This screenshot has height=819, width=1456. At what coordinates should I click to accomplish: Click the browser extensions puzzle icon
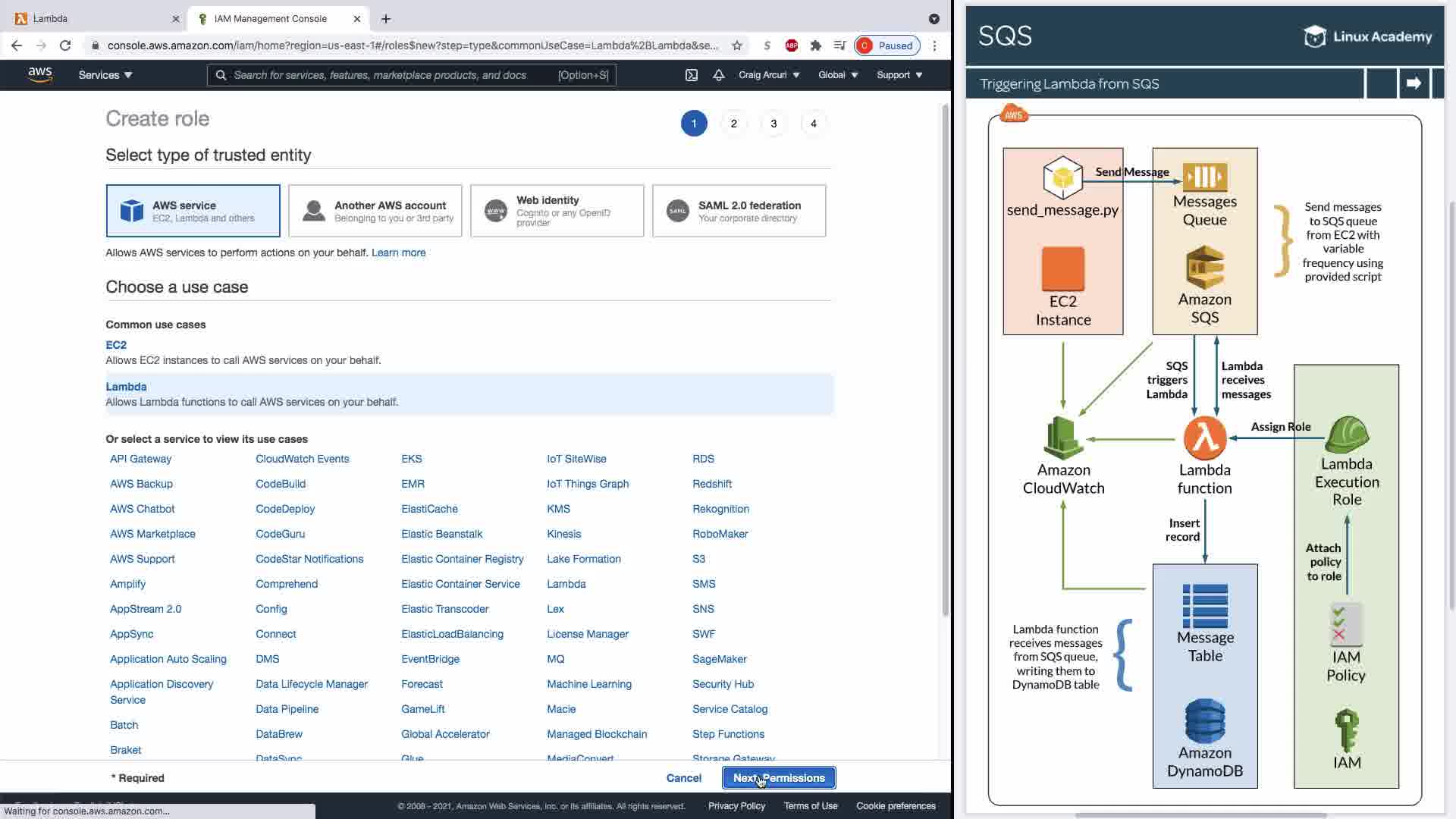(x=815, y=45)
